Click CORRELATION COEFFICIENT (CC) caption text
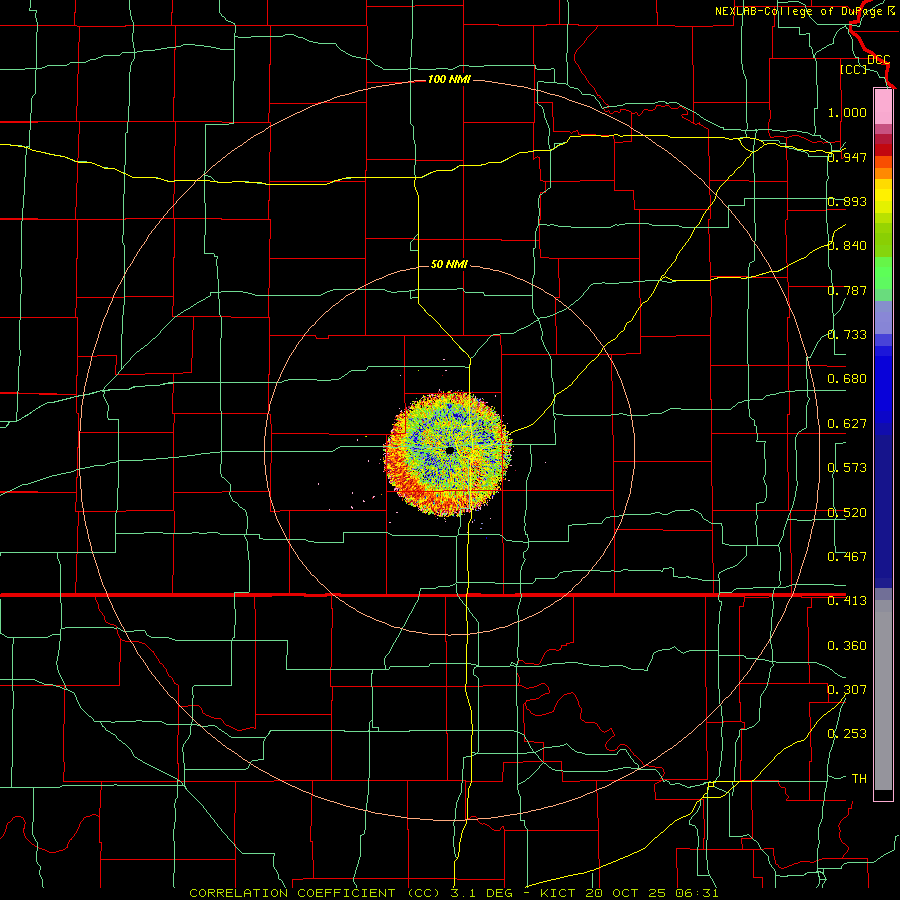This screenshot has height=900, width=900. [315, 893]
